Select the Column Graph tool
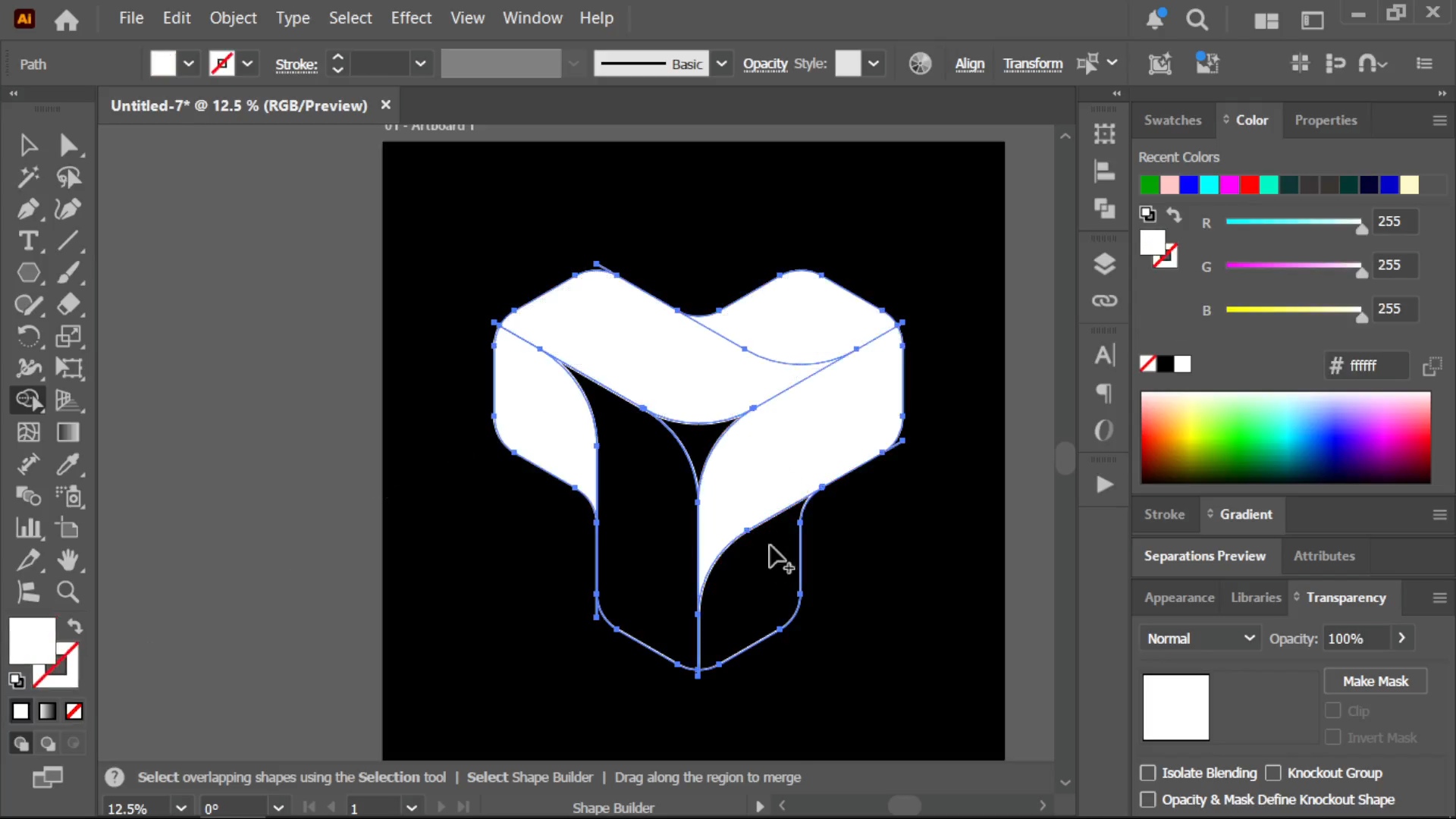Viewport: 1456px width, 819px height. (x=28, y=528)
